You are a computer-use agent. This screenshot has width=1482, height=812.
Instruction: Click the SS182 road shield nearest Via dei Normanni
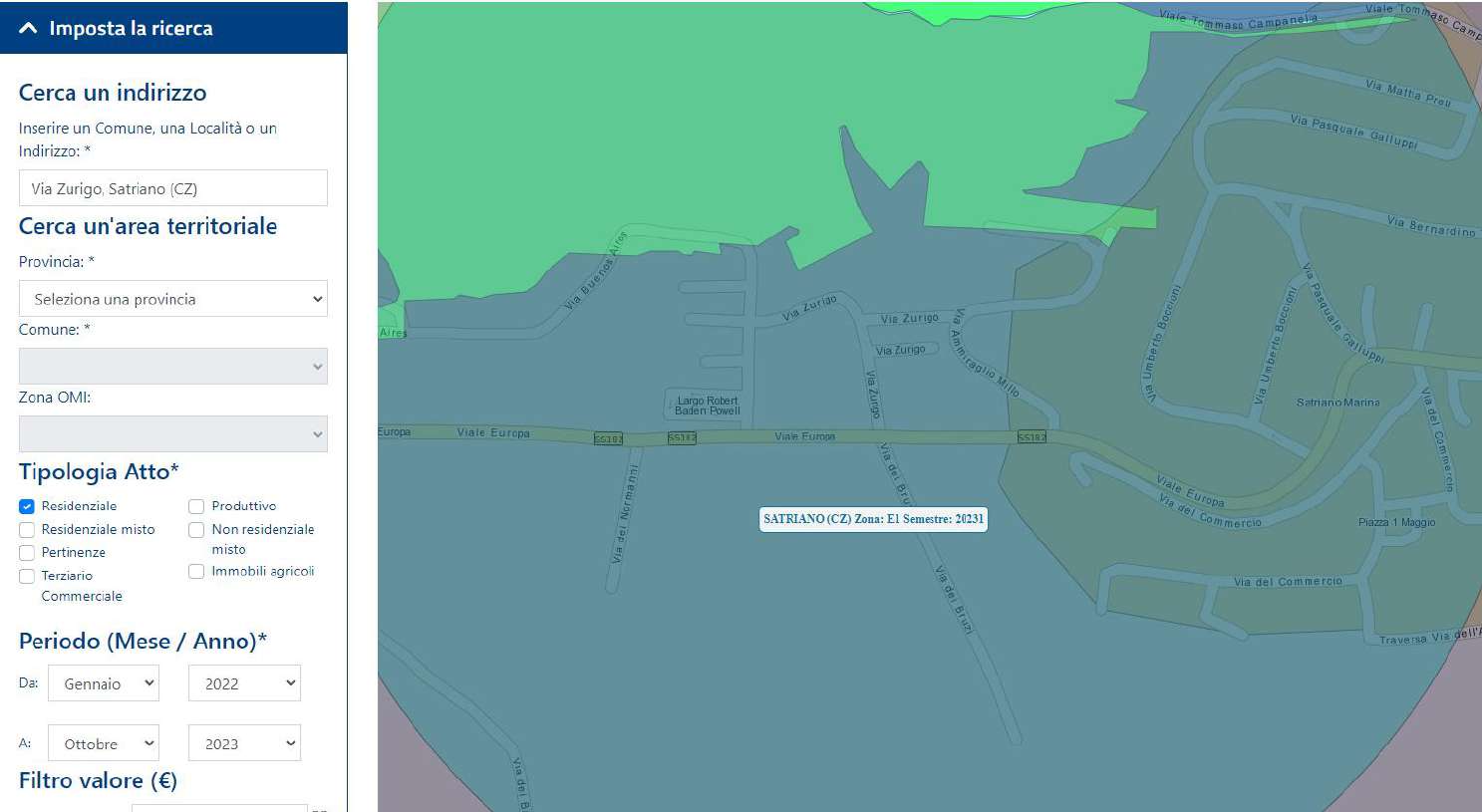coord(608,438)
